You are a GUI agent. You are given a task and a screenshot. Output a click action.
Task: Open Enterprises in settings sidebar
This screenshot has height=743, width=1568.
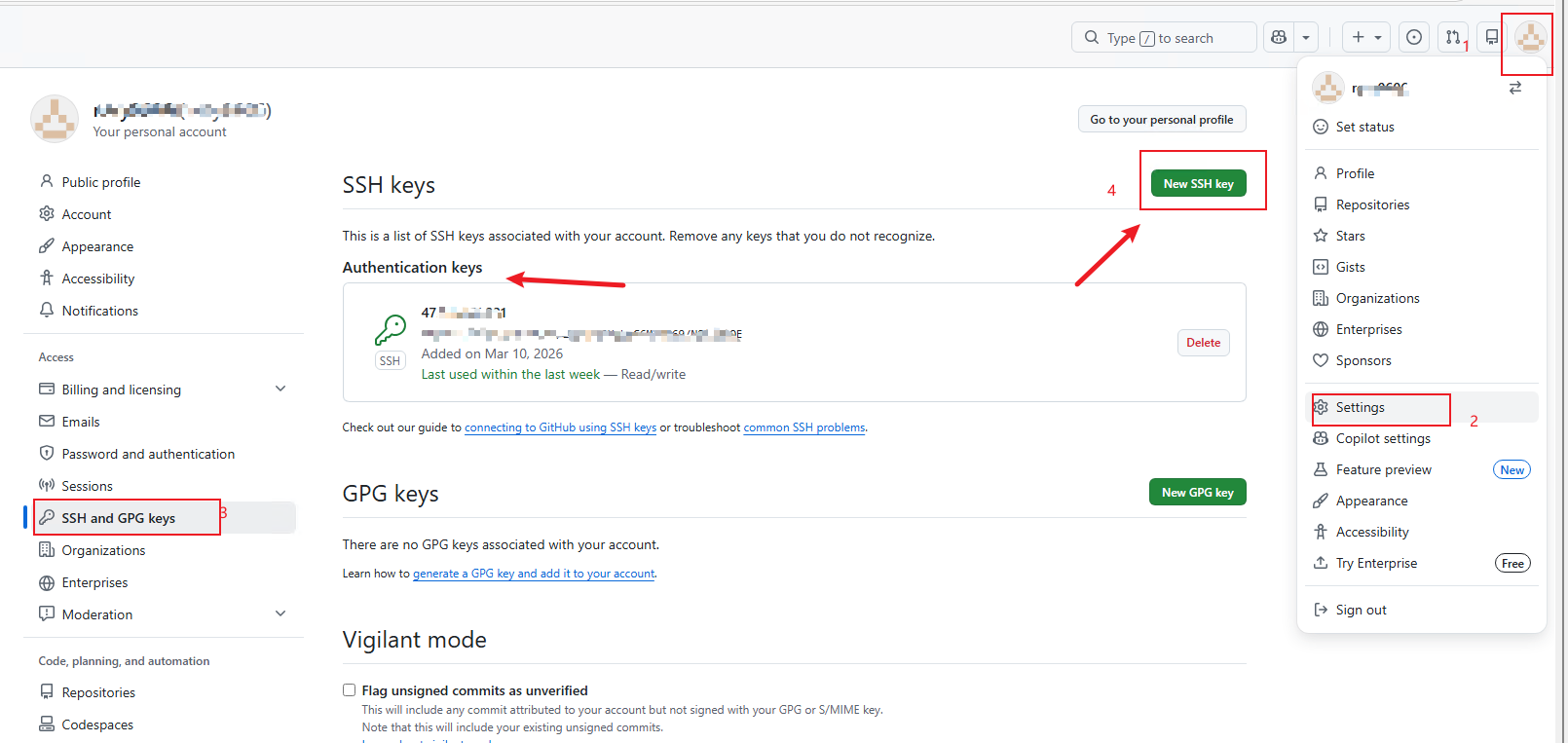point(164,582)
